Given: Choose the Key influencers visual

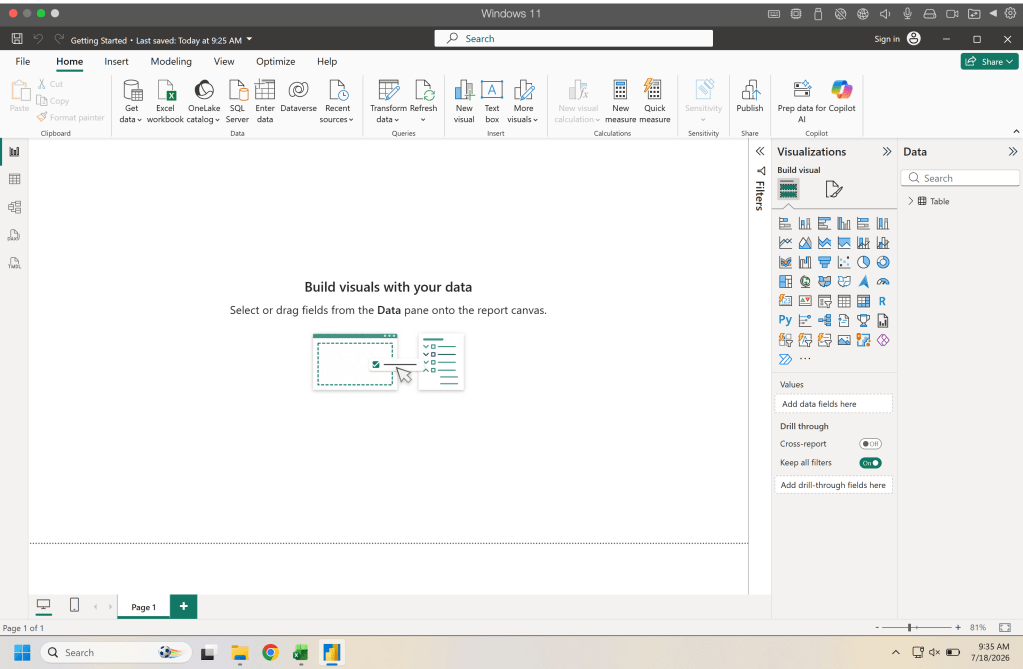Looking at the screenshot, I should 805,320.
